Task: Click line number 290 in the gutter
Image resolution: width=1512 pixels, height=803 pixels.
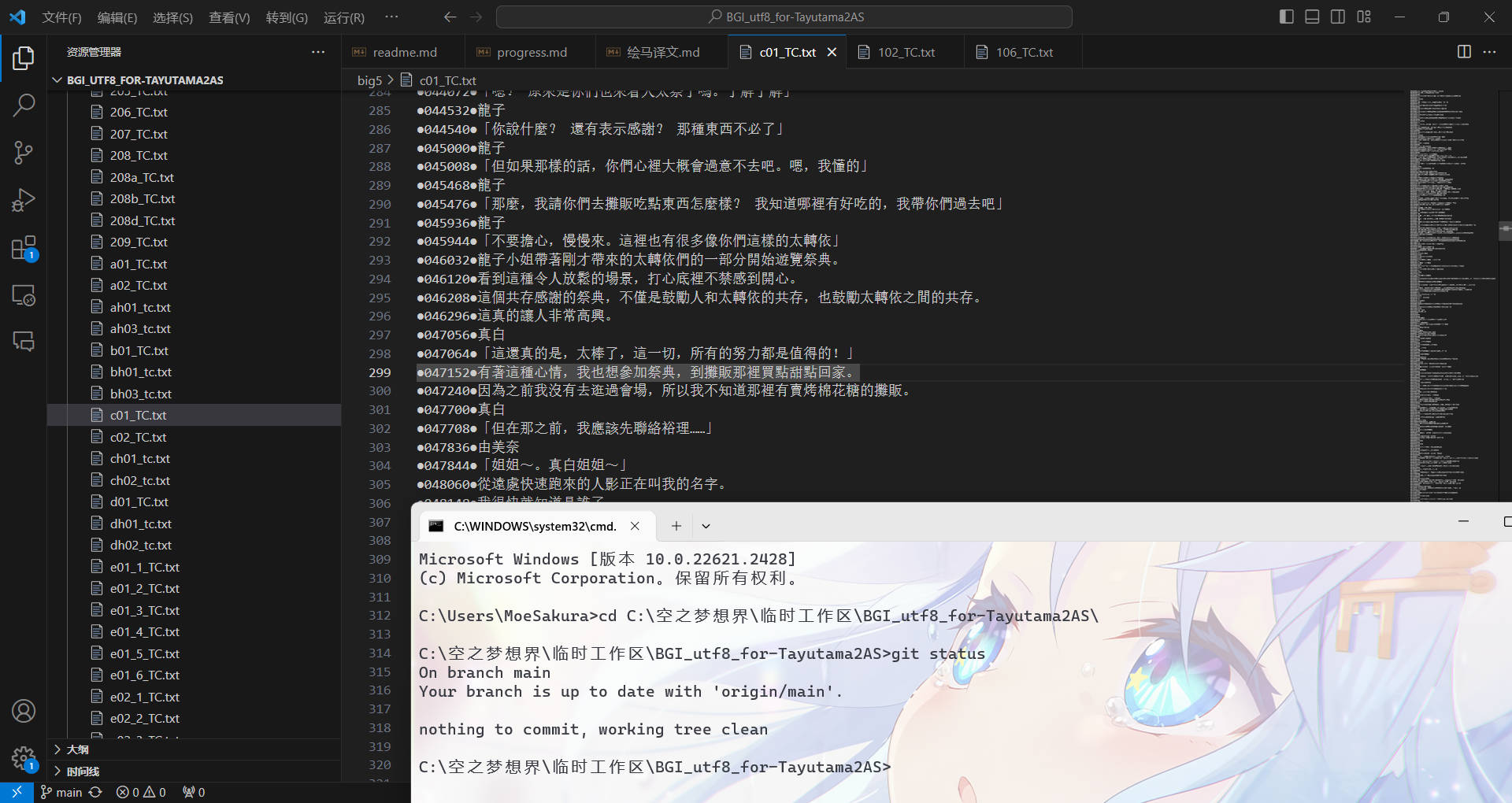Action: [380, 204]
